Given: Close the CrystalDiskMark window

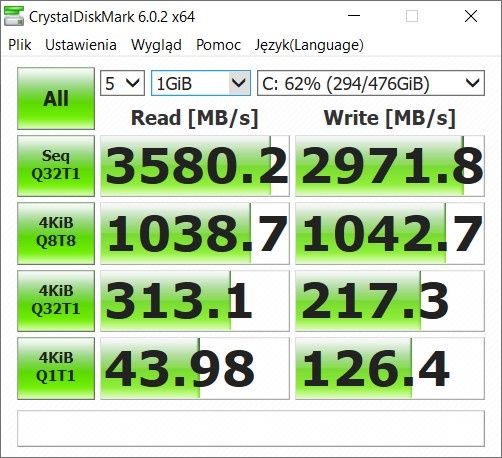Looking at the screenshot, I should [x=471, y=16].
